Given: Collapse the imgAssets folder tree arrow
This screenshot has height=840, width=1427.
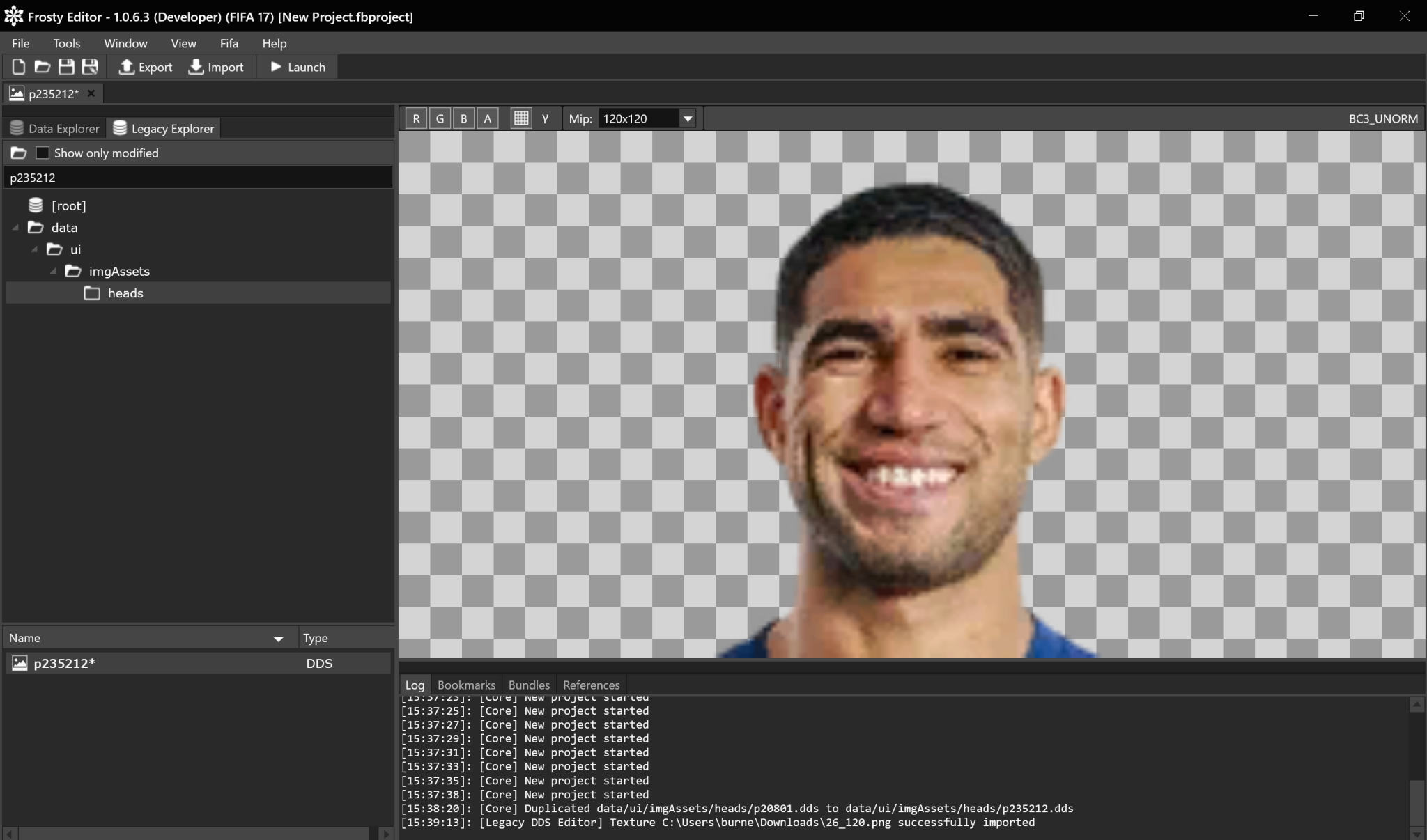Looking at the screenshot, I should coord(54,272).
